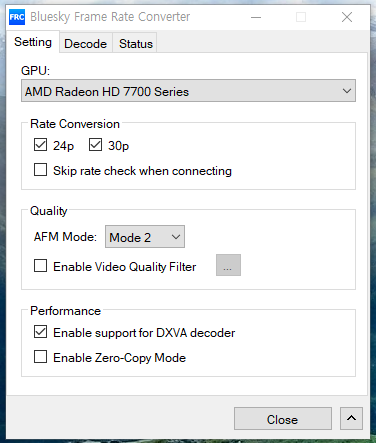The image size is (376, 443).
Task: Expand the AFM Mode dropdown
Action: tap(145, 237)
